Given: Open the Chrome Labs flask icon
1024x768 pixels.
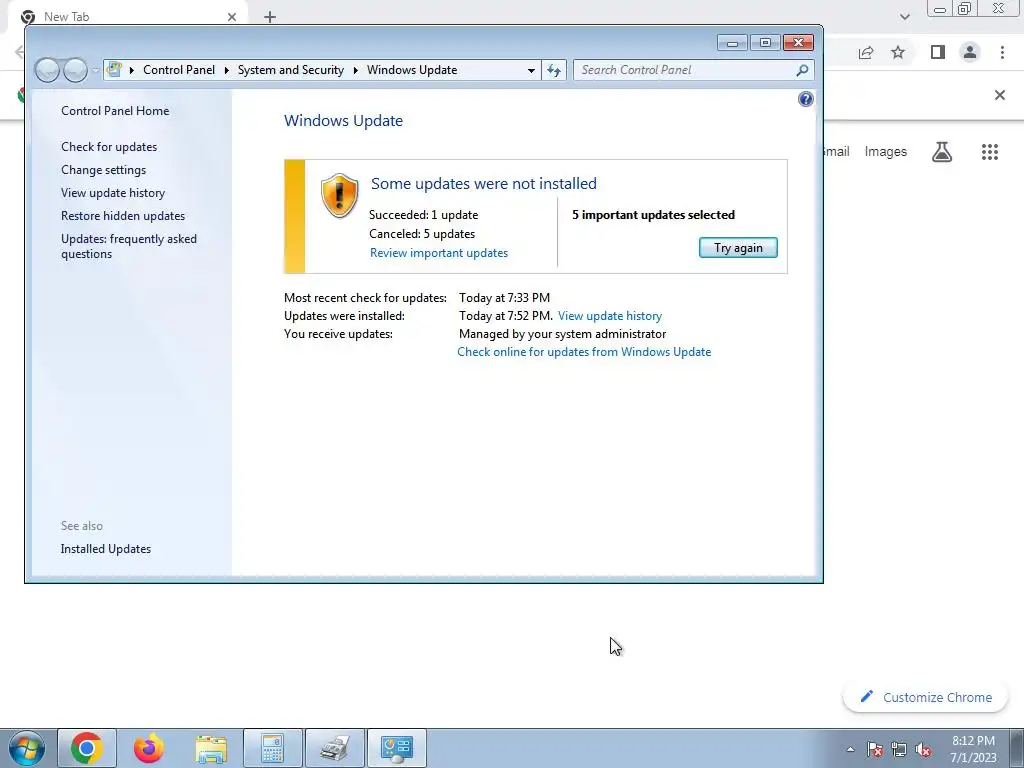Looking at the screenshot, I should 942,152.
